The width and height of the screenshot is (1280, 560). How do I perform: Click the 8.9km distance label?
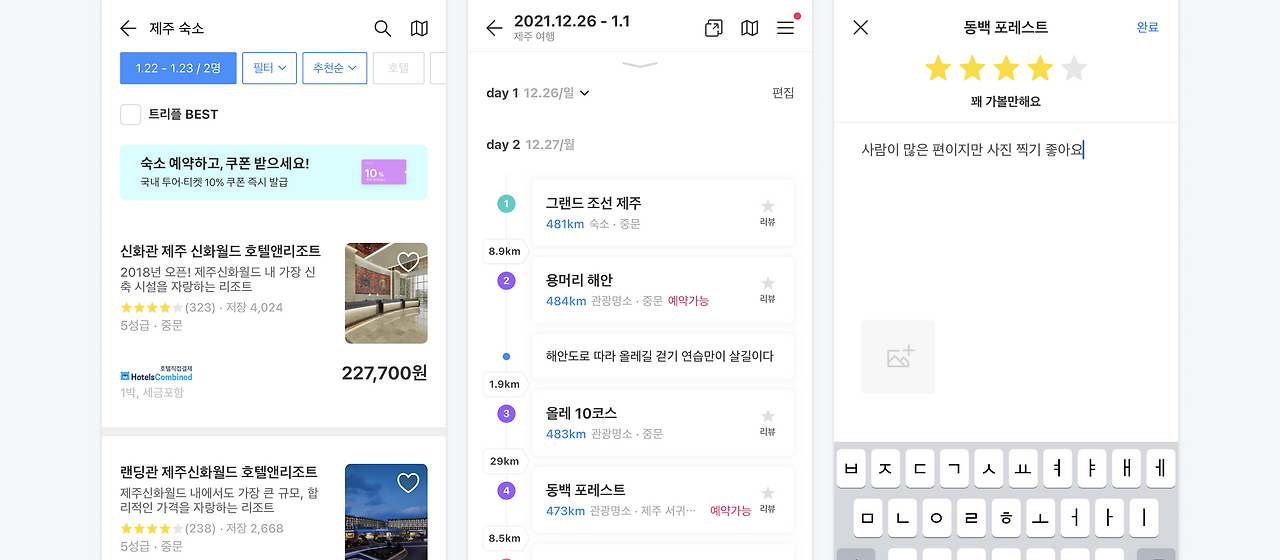click(503, 252)
